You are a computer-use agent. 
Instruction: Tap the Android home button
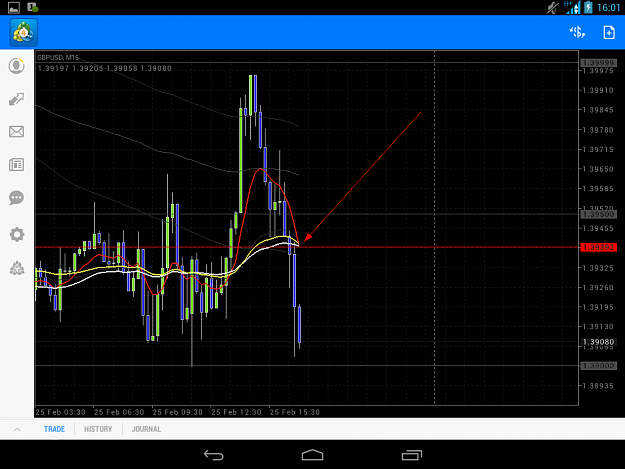click(312, 455)
